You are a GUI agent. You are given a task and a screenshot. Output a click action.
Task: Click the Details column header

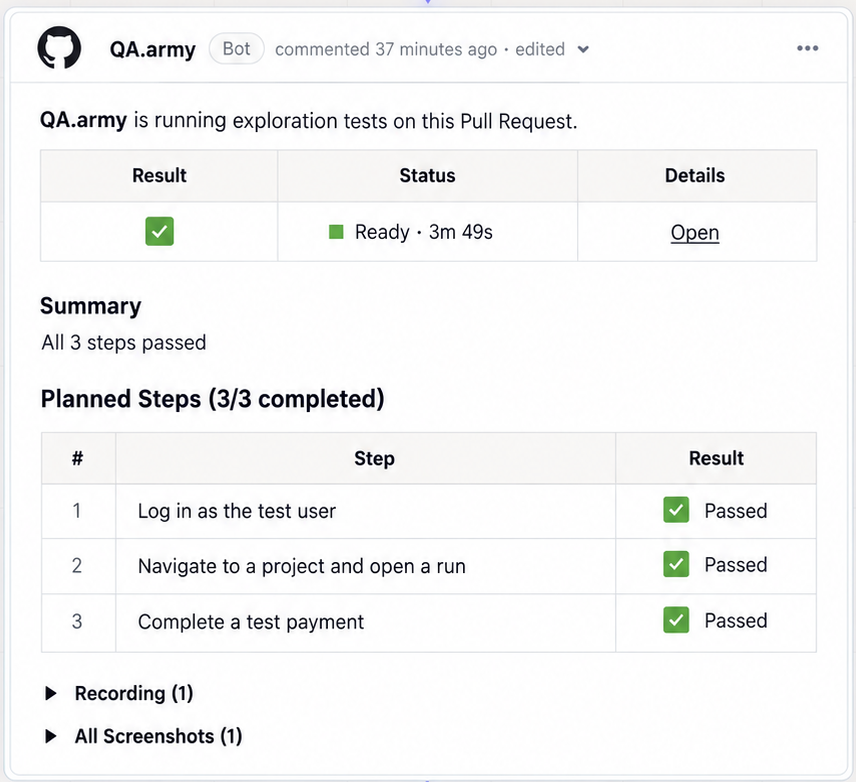click(x=695, y=176)
